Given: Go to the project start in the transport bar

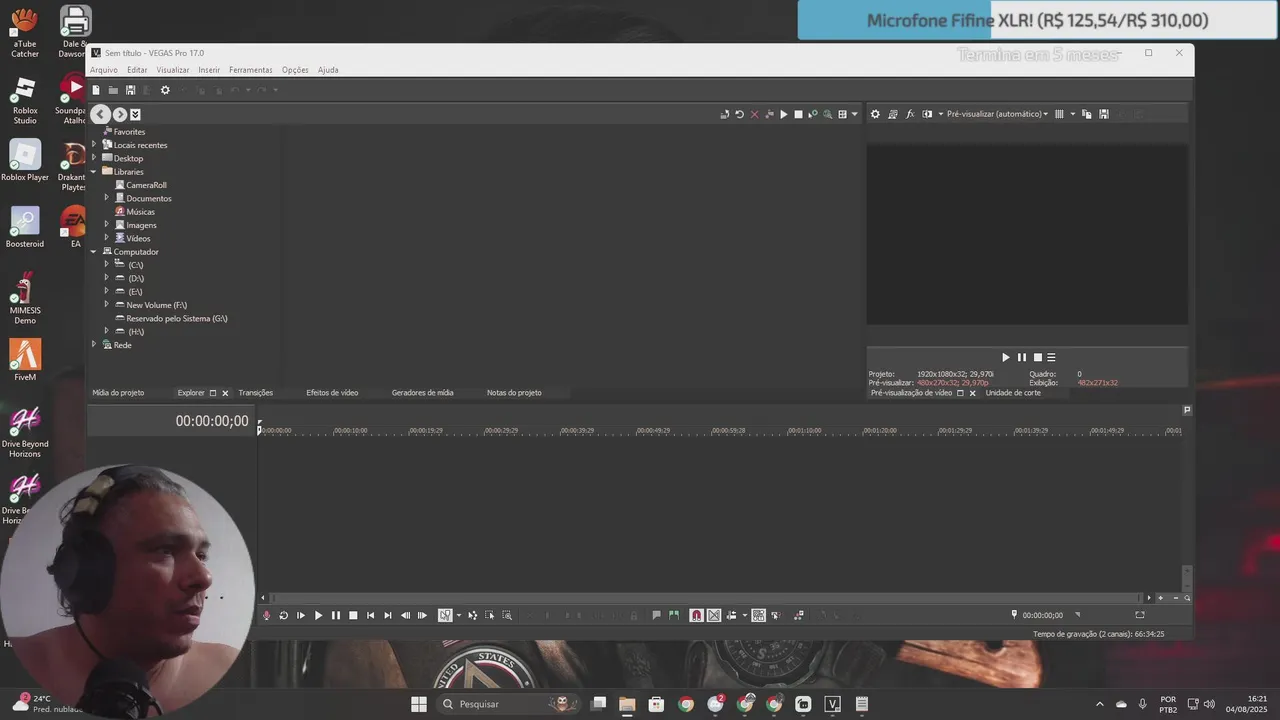Looking at the screenshot, I should (371, 615).
